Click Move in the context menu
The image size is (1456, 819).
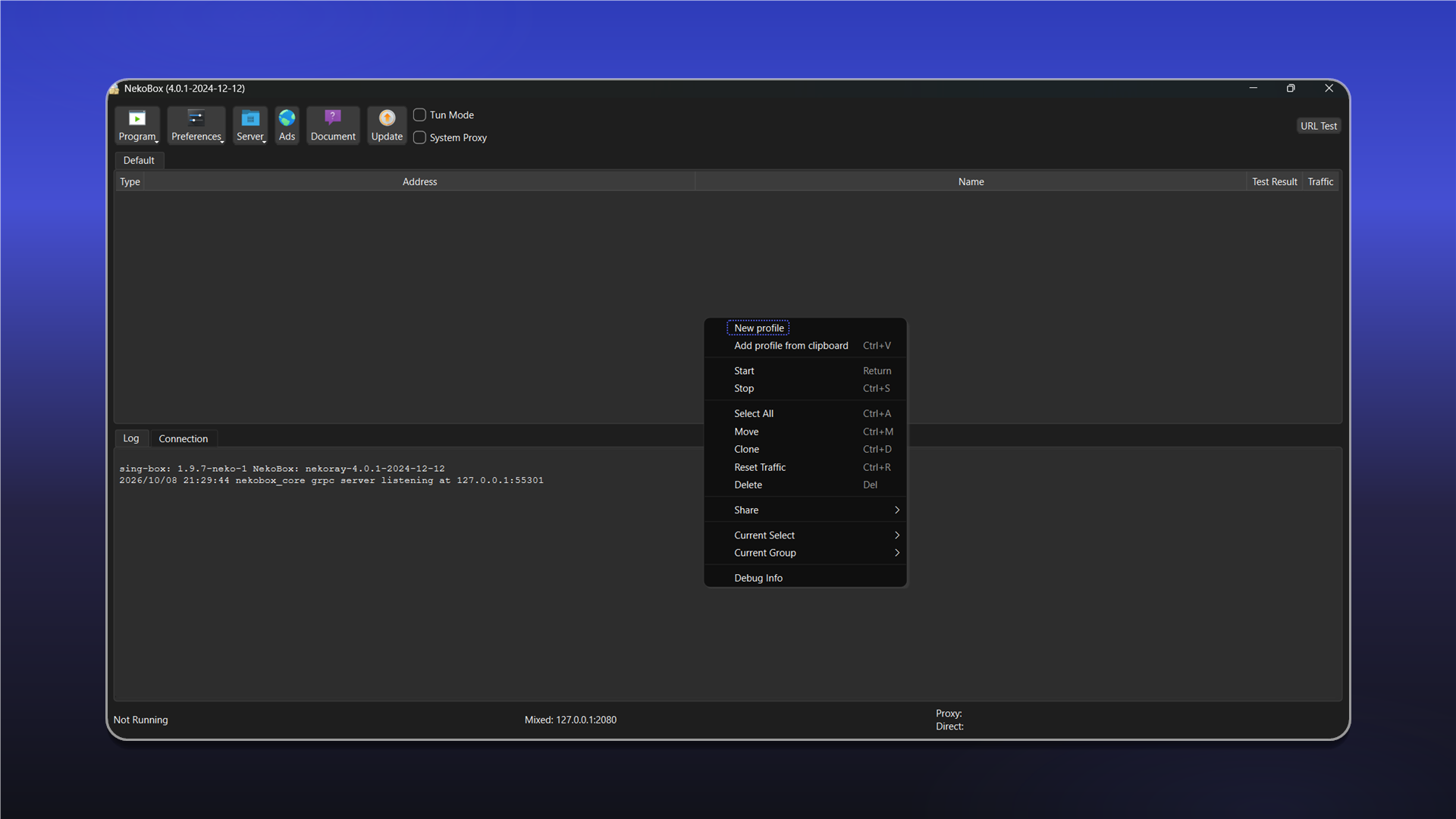point(805,431)
